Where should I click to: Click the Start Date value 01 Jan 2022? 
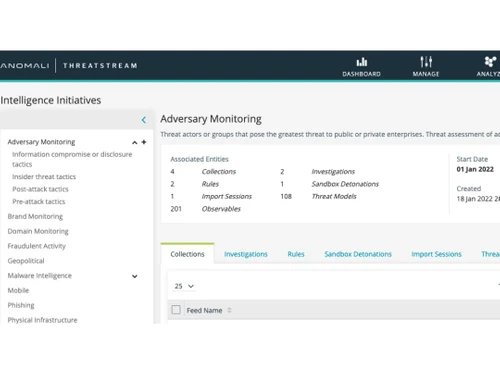pyautogui.click(x=475, y=169)
